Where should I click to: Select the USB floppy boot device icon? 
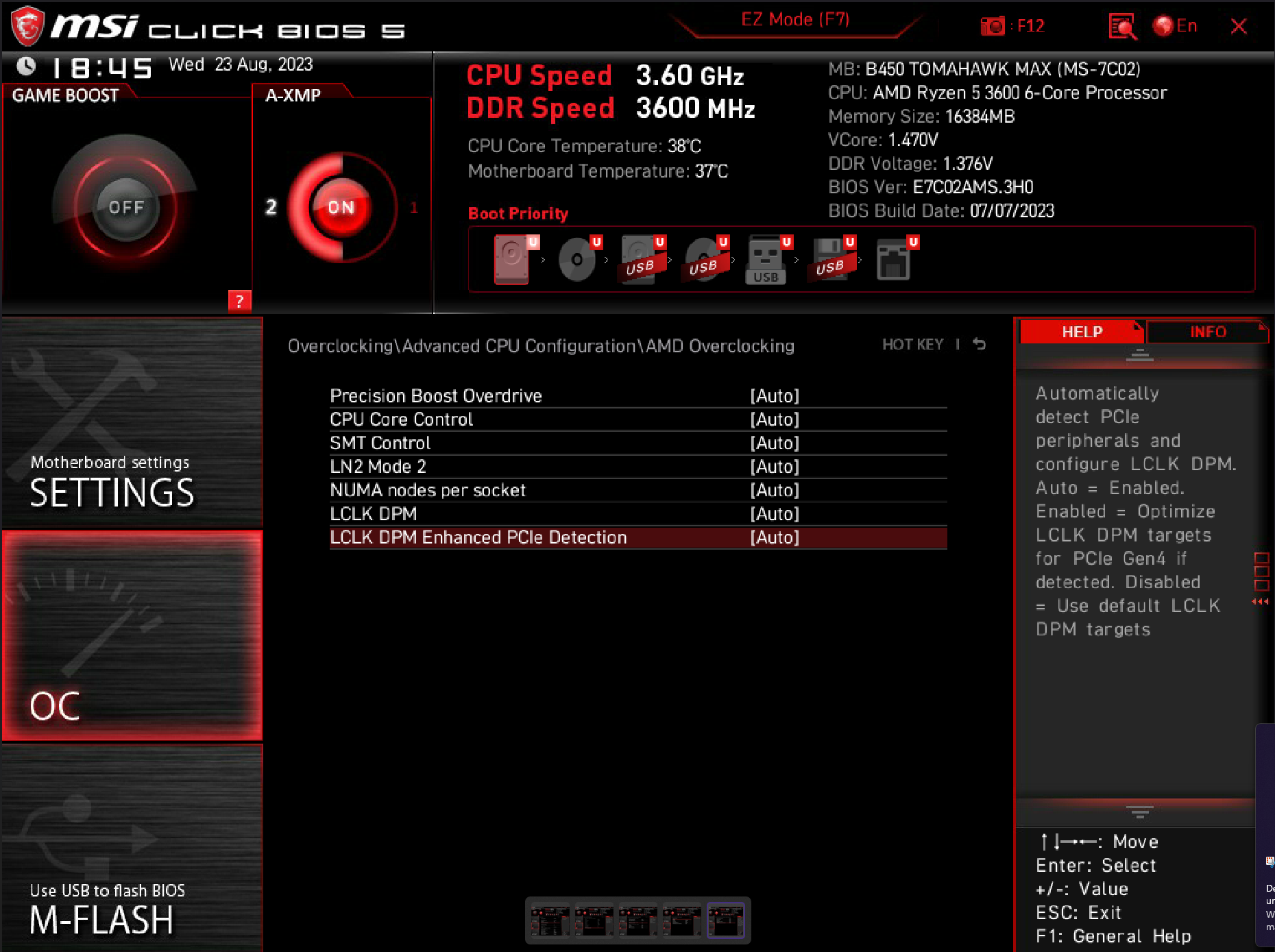[832, 259]
